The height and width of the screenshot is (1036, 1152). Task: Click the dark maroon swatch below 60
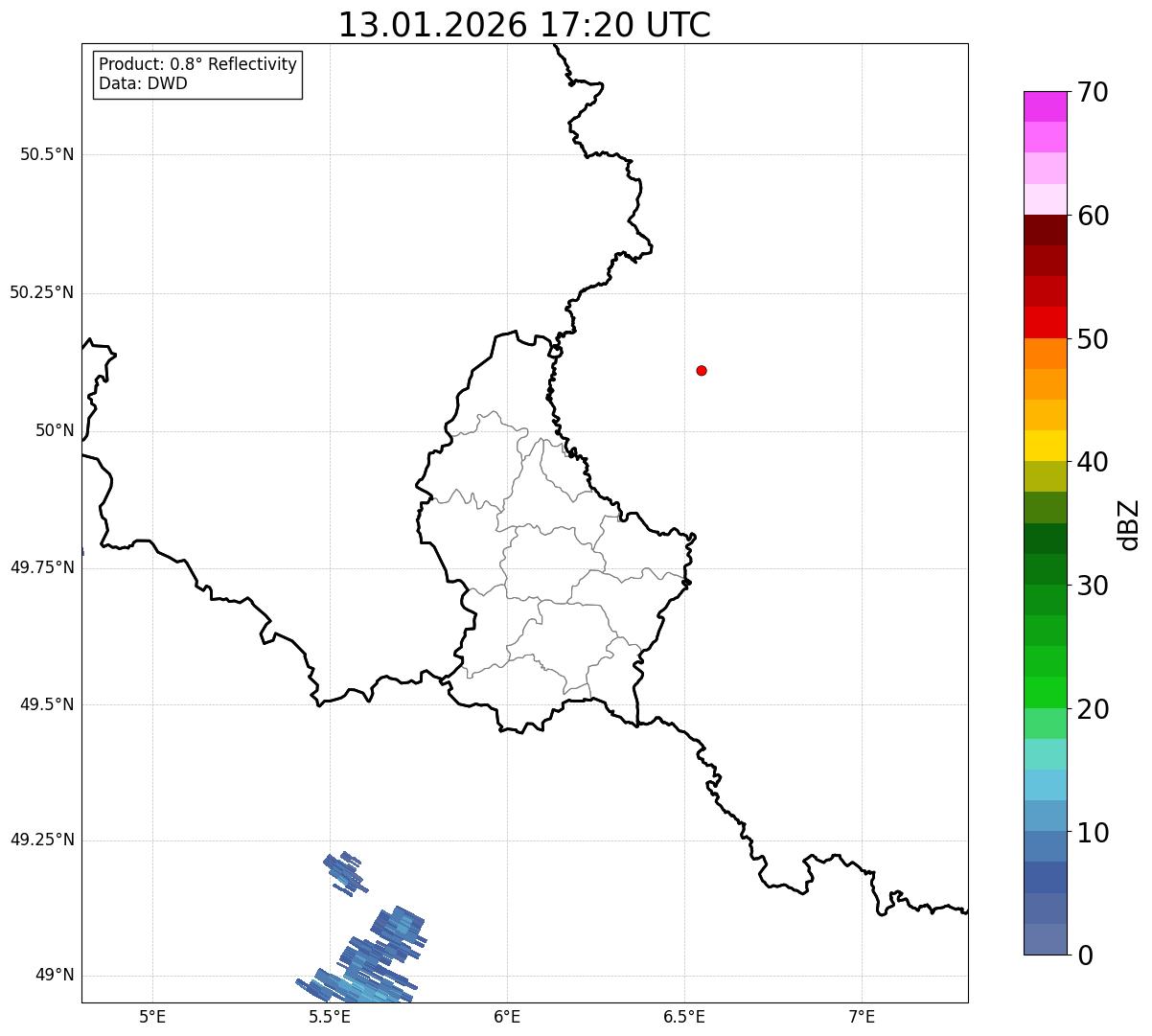tap(1045, 230)
